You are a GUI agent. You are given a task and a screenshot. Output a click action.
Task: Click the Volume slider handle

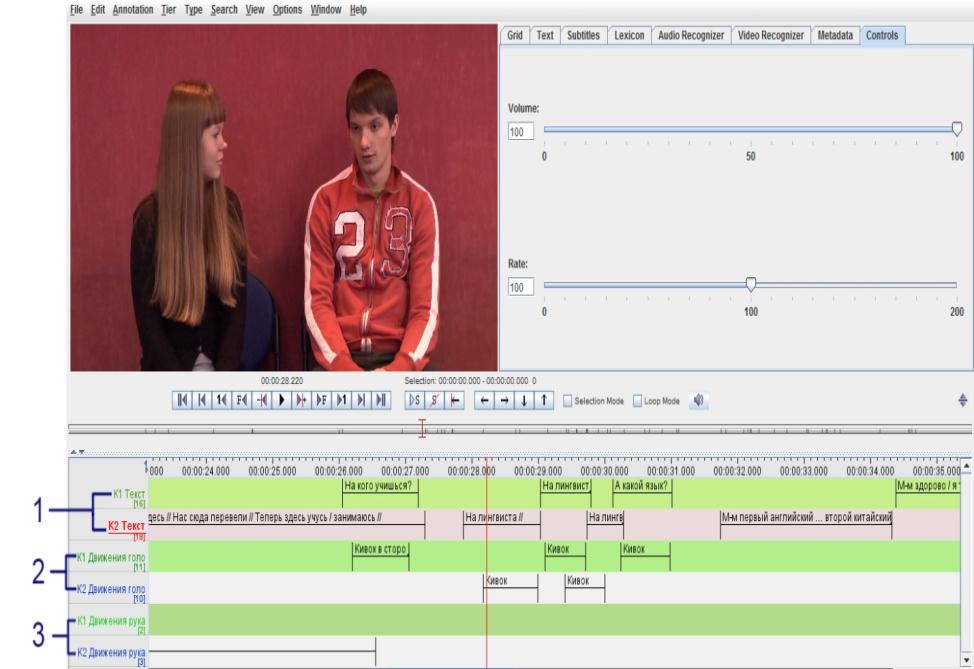tap(957, 129)
